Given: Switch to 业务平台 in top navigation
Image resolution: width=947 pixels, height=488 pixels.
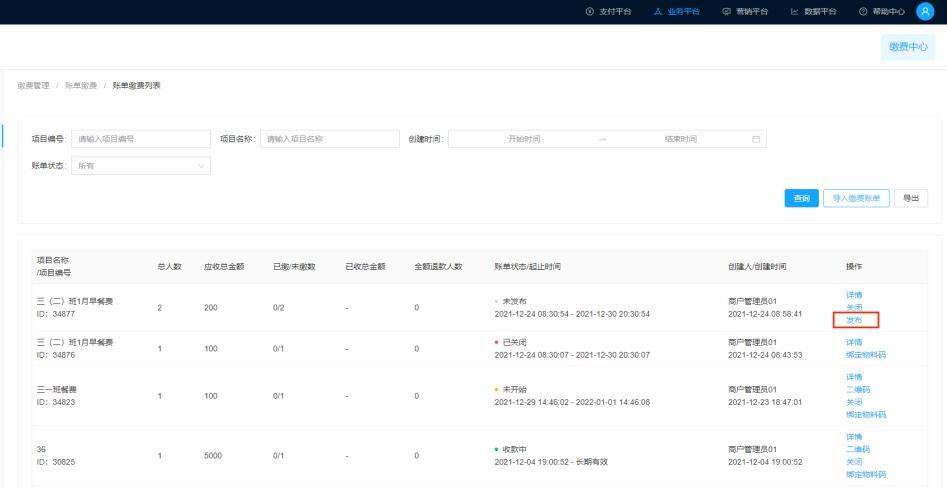Looking at the screenshot, I should pyautogui.click(x=676, y=11).
